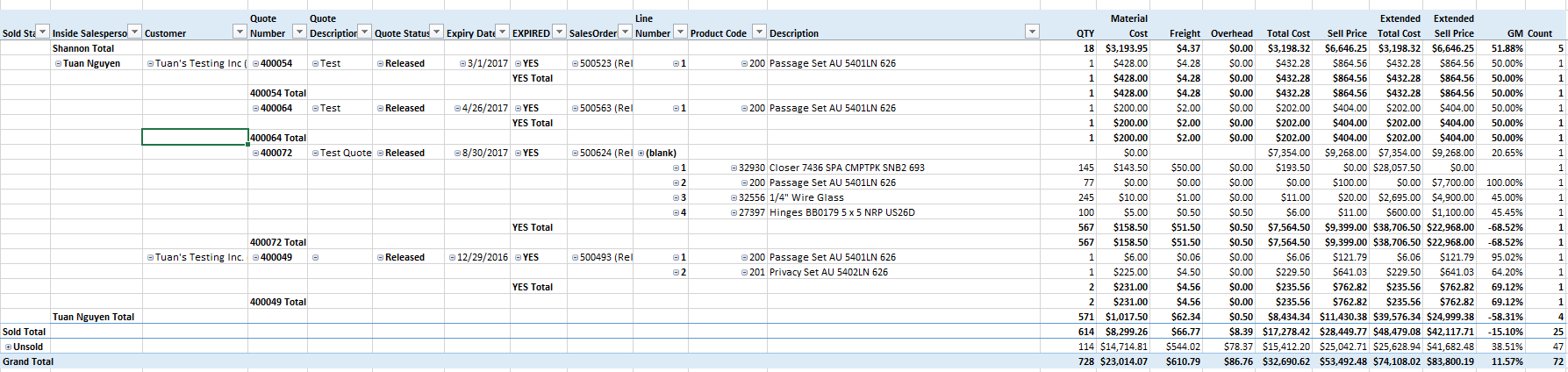Open the Quote Description filter dropdown
Viewport: 1568px width, 372px height.
(365, 32)
